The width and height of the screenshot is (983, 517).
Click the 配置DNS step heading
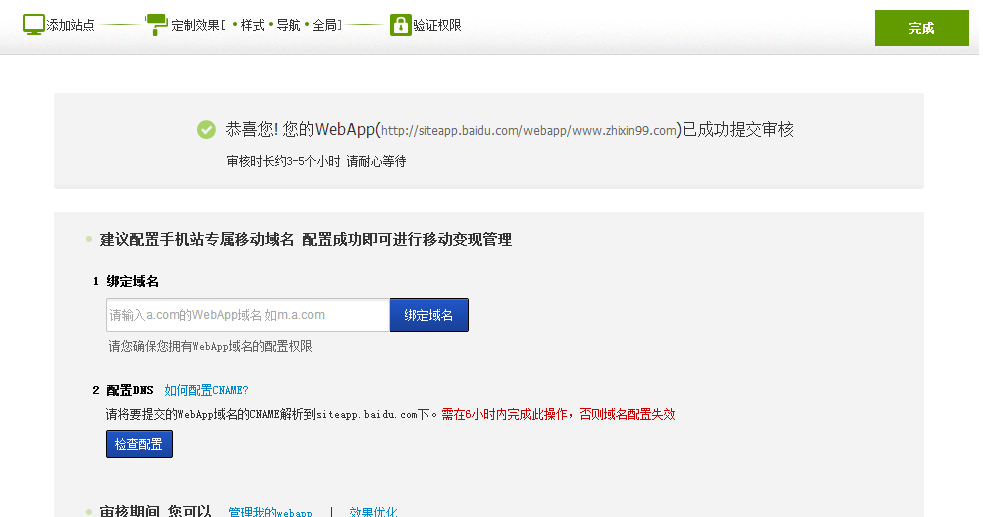(130, 390)
